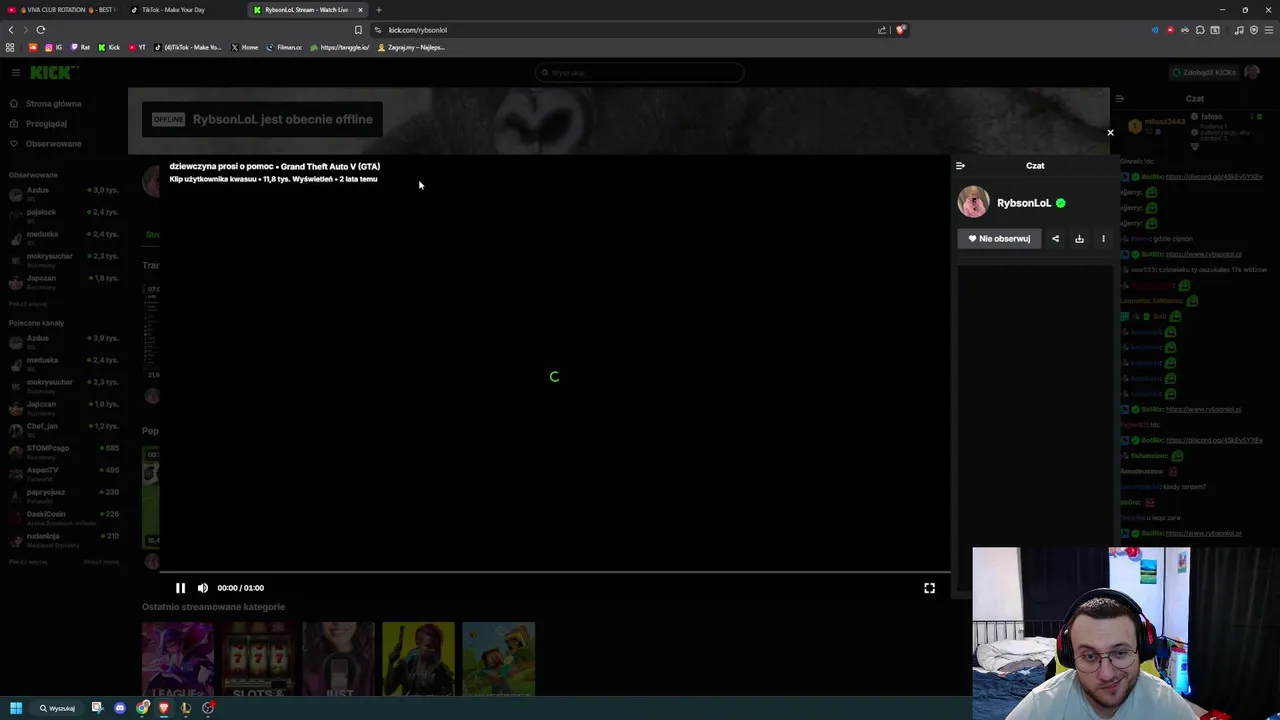Pause the clip playback
Screen dimensions: 1280x720
(x=180, y=588)
